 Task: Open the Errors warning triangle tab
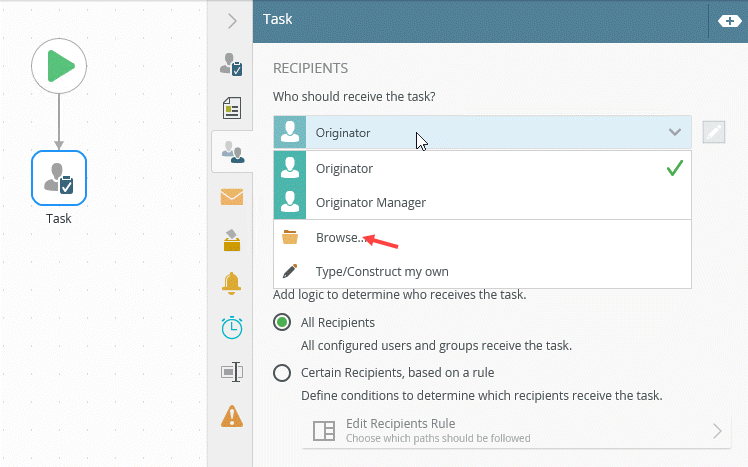point(232,416)
